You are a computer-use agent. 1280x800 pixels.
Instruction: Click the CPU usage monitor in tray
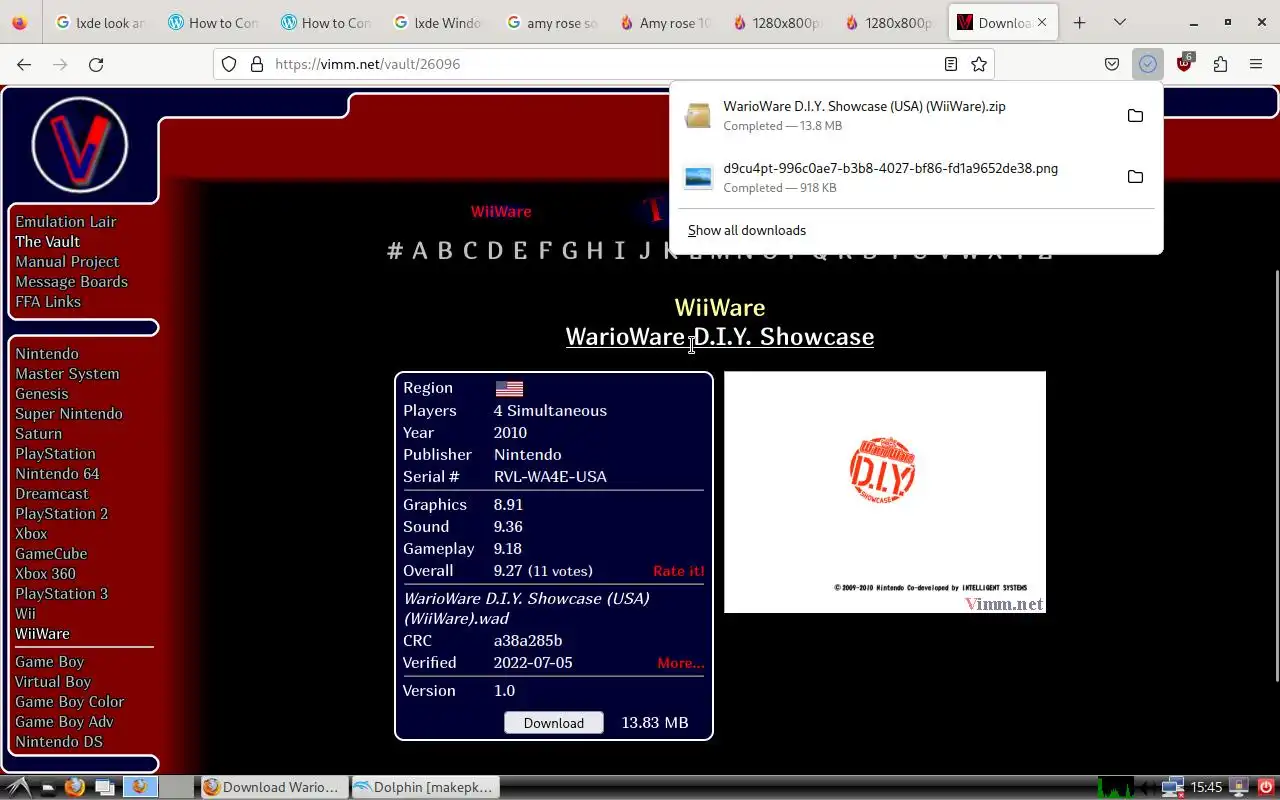pyautogui.click(x=1116, y=787)
